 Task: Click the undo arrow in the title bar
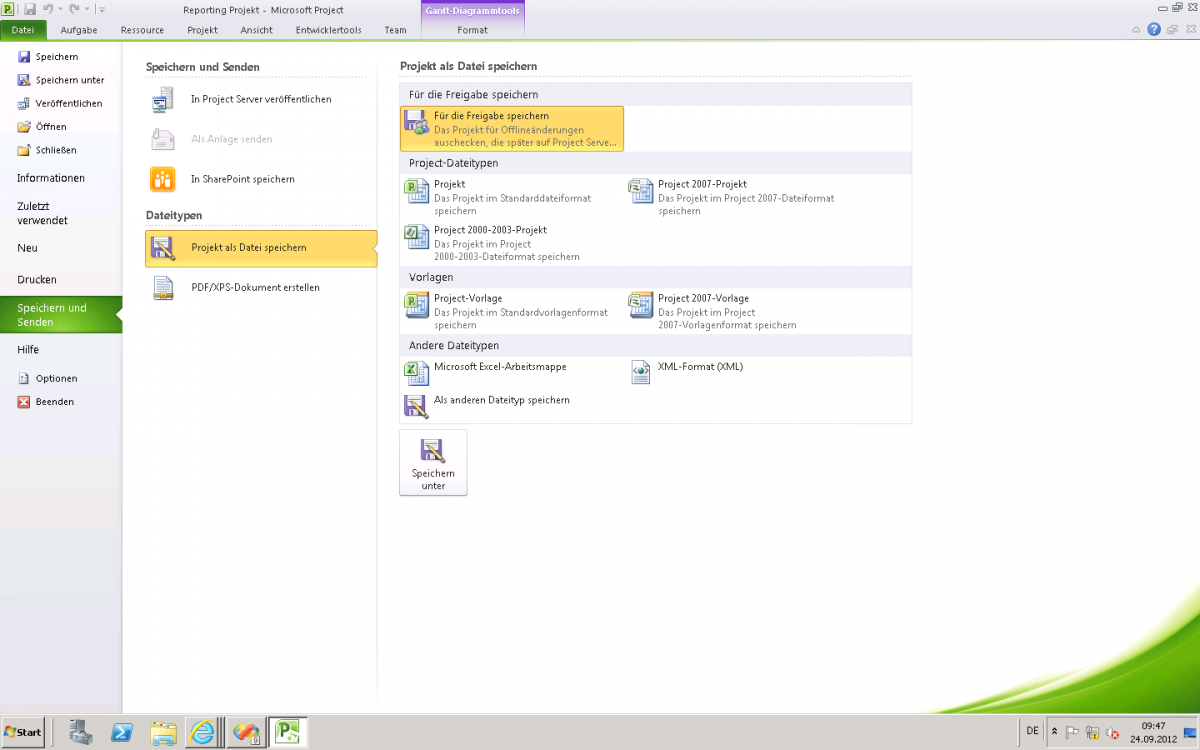(48, 9)
